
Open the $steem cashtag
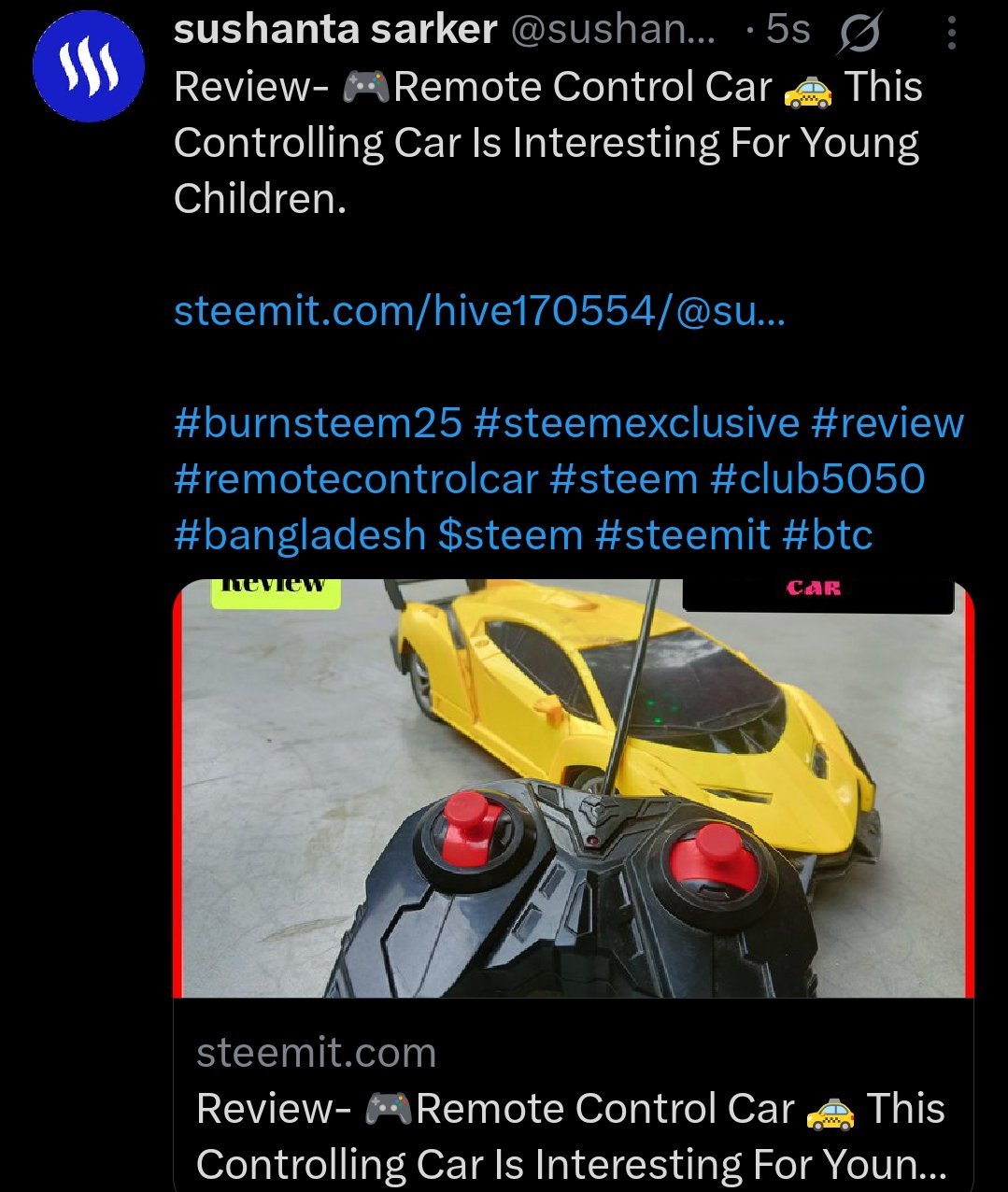point(510,535)
